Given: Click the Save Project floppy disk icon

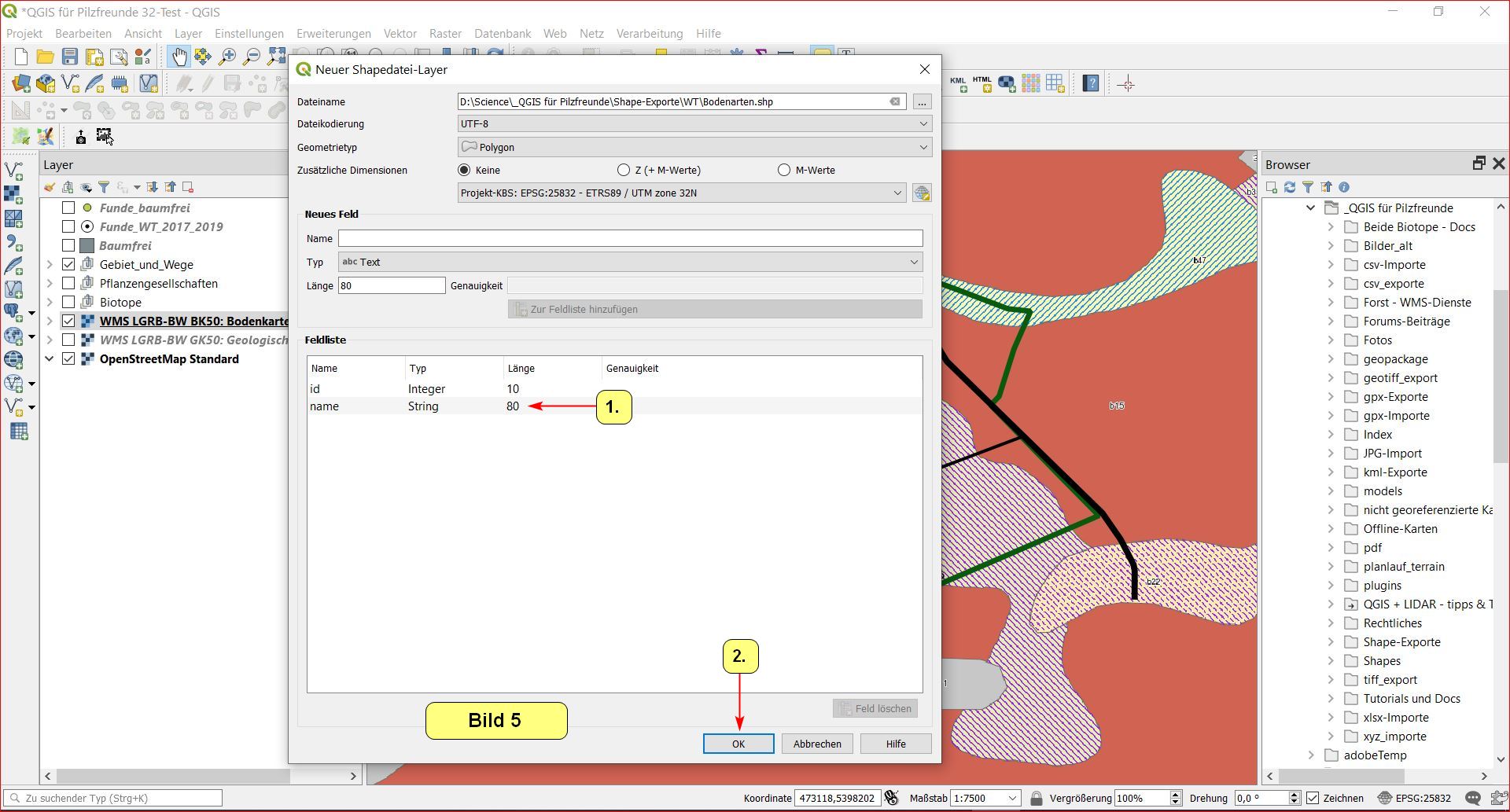Looking at the screenshot, I should point(70,57).
